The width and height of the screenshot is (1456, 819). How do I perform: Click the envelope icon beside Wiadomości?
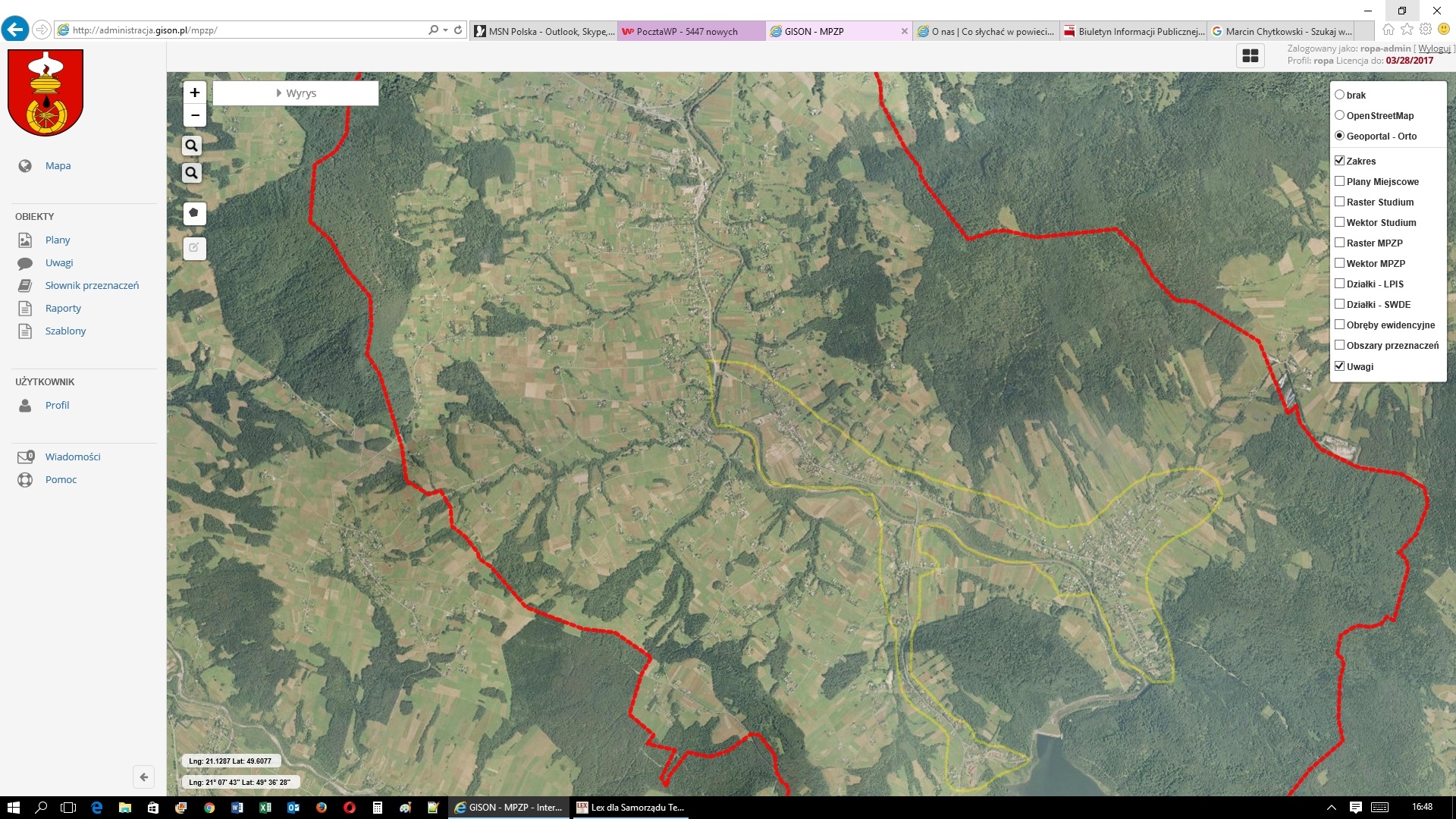26,457
